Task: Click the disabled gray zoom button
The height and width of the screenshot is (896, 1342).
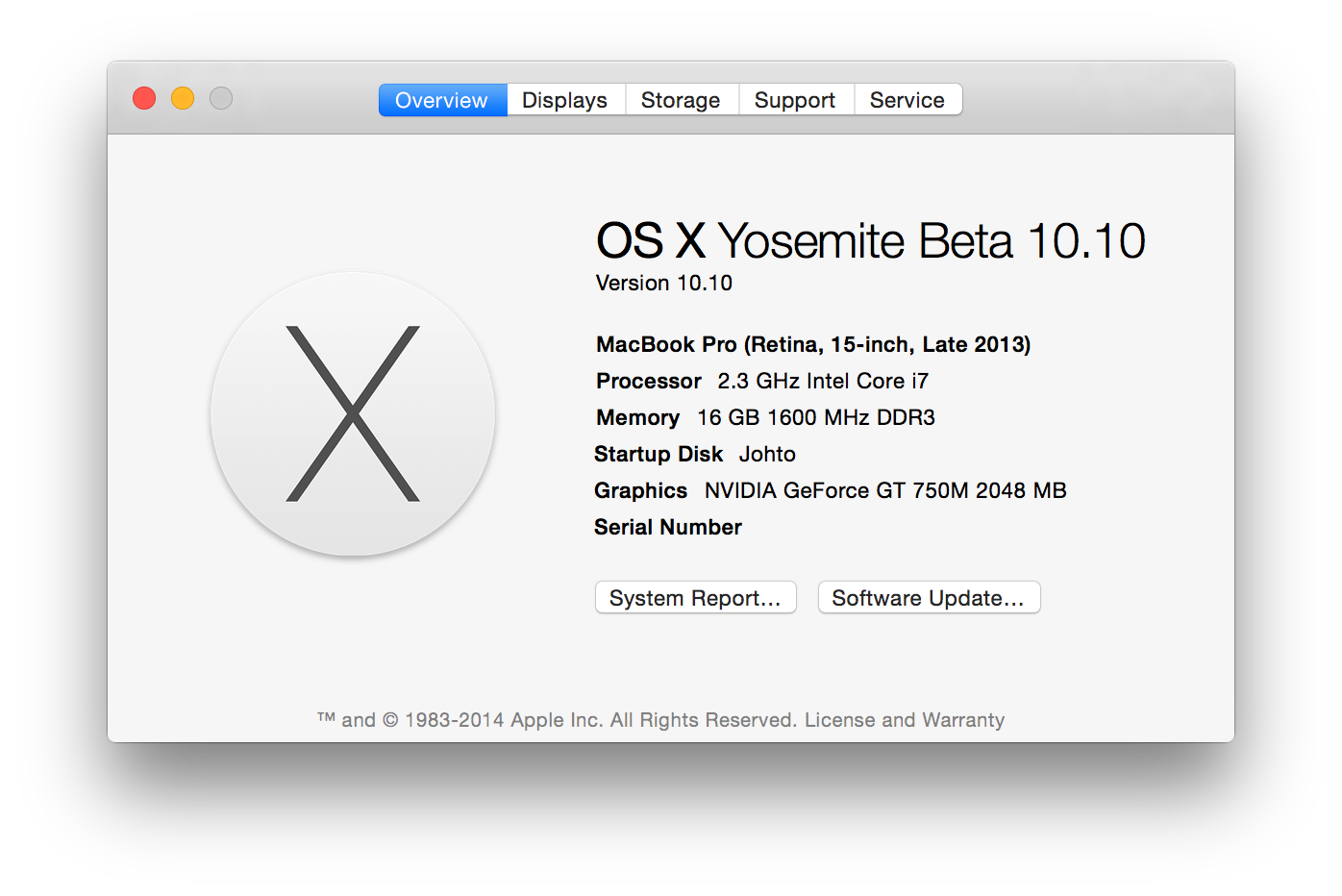Action: click(x=221, y=98)
